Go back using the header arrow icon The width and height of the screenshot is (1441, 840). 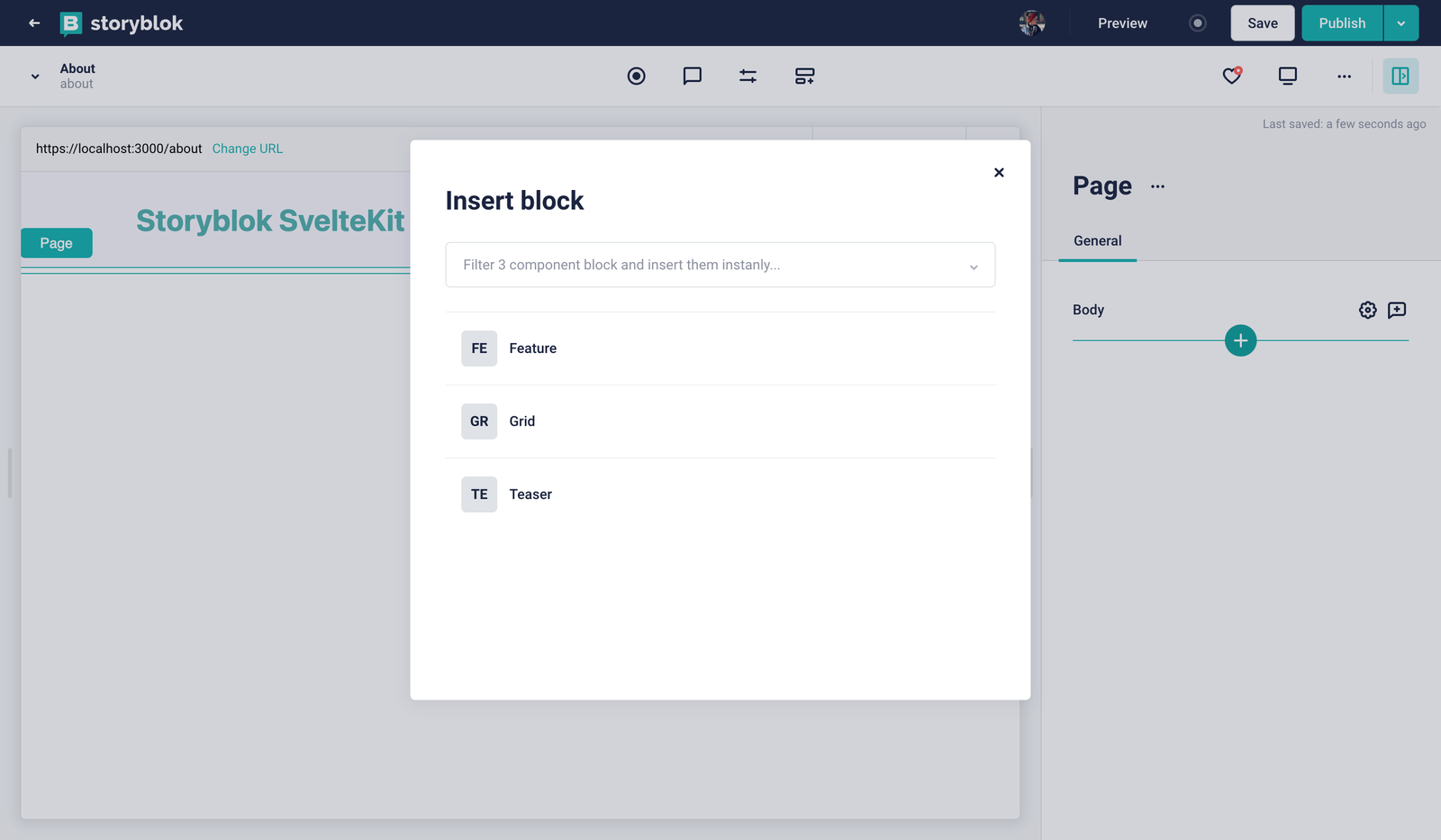tap(34, 23)
